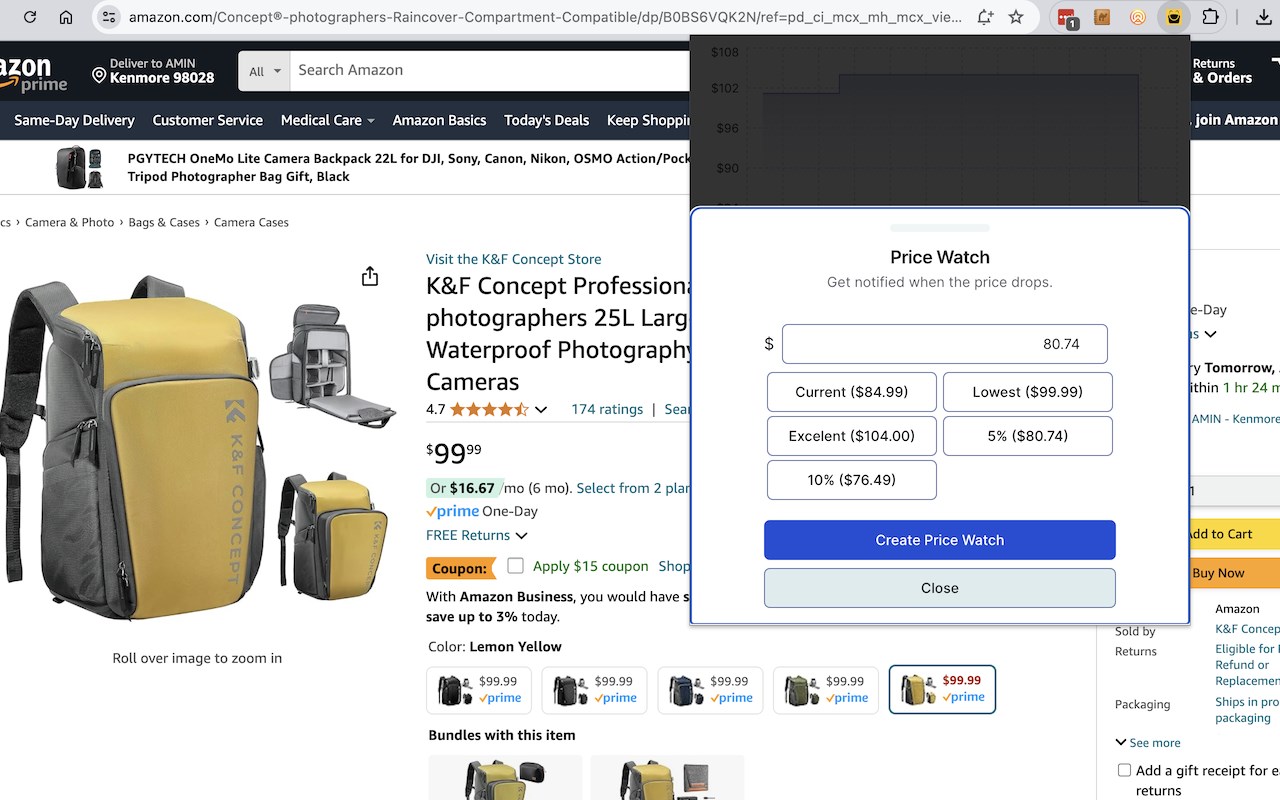
Task: Close the Price Watch dialog
Action: pyautogui.click(x=939, y=588)
